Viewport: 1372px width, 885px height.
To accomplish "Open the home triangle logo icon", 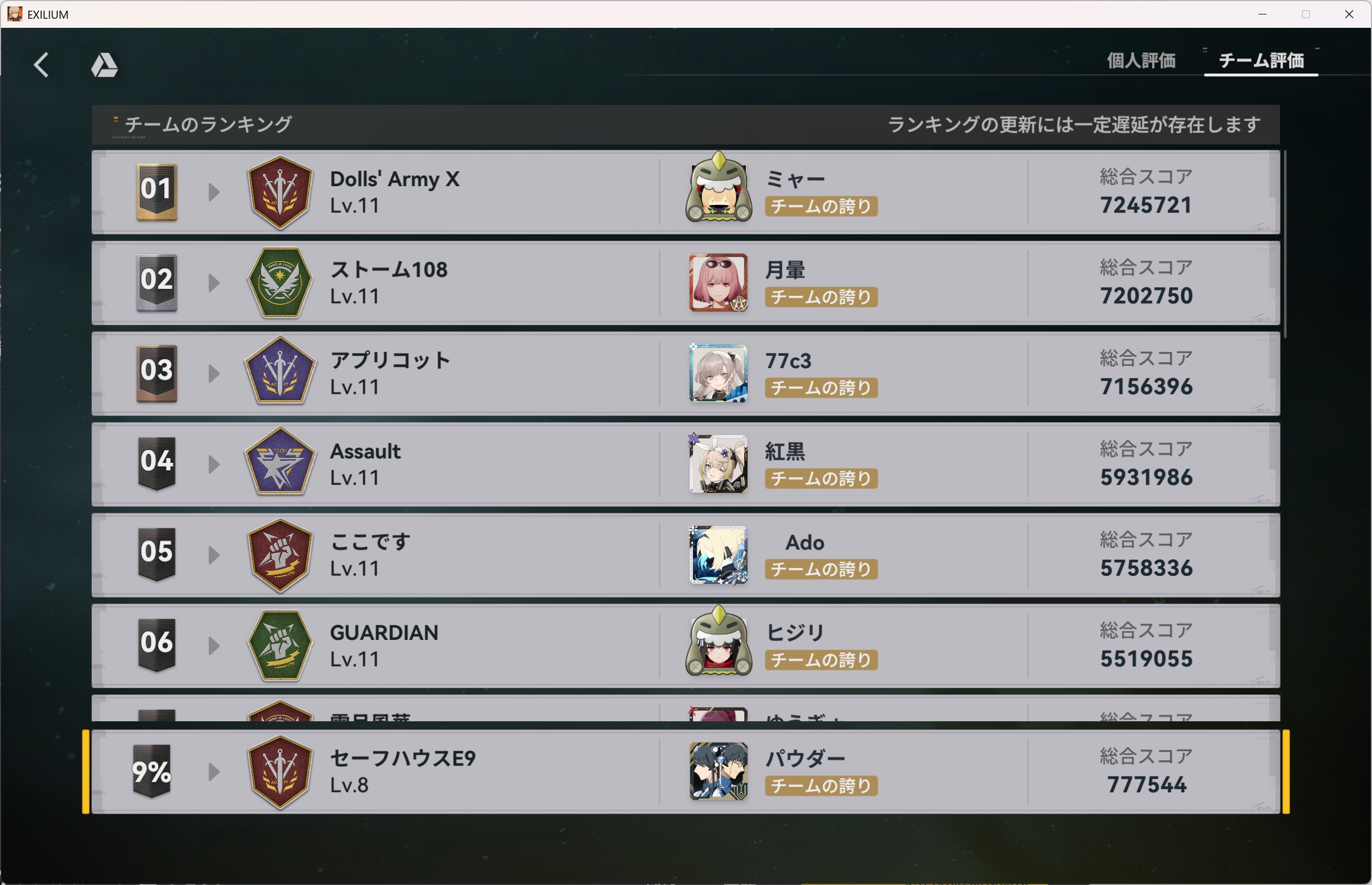I will tap(104, 65).
